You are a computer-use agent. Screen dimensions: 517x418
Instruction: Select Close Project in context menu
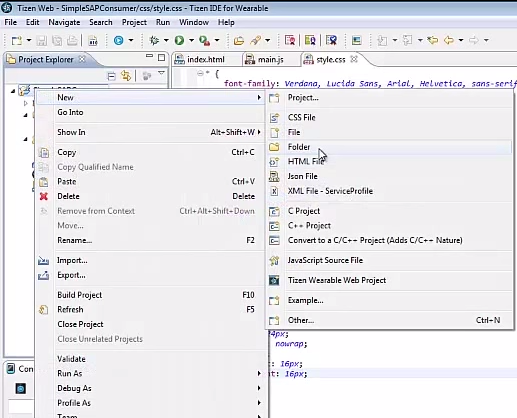(150, 324)
